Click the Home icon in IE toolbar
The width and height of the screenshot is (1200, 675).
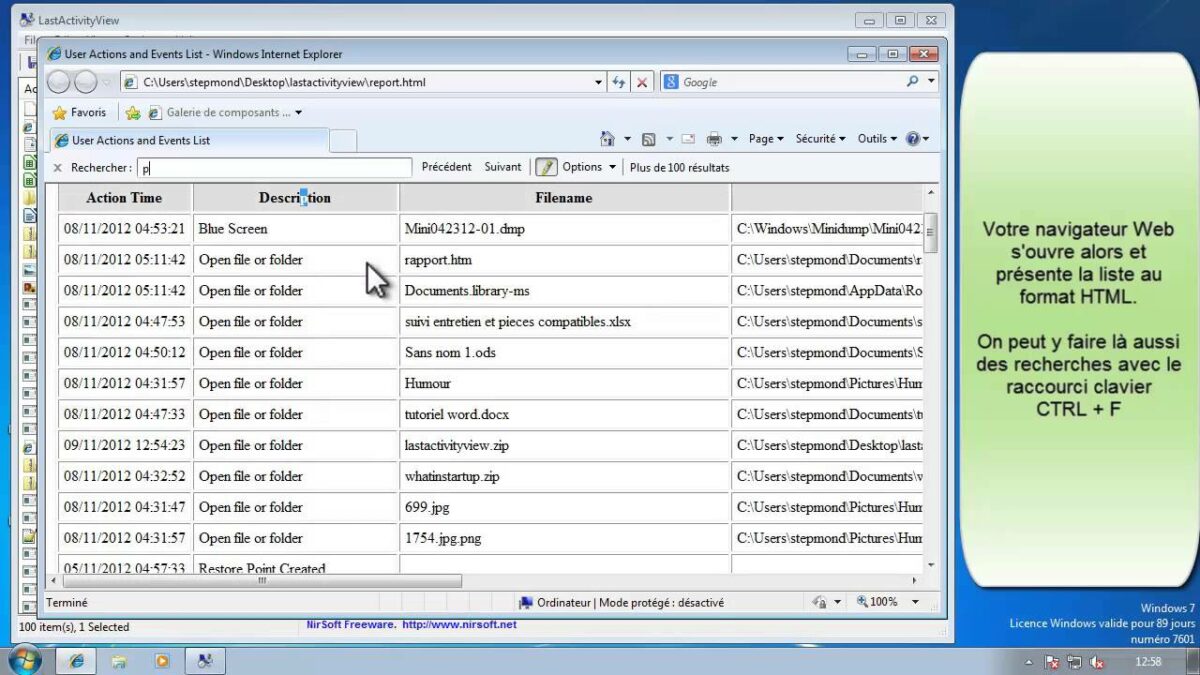[607, 139]
